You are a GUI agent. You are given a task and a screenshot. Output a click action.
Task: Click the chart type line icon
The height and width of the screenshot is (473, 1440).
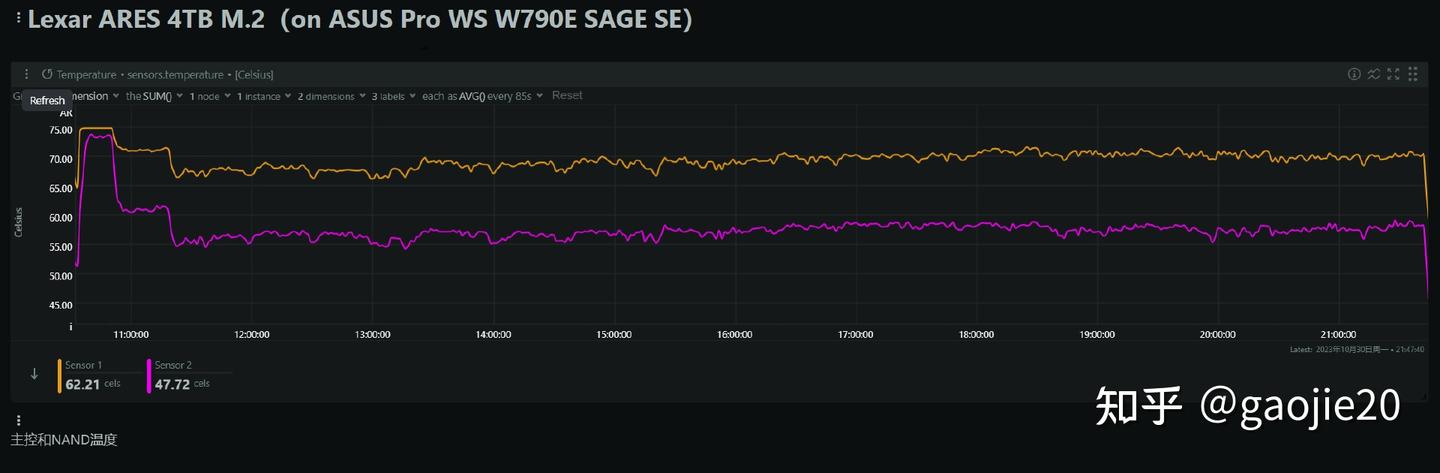[1374, 74]
